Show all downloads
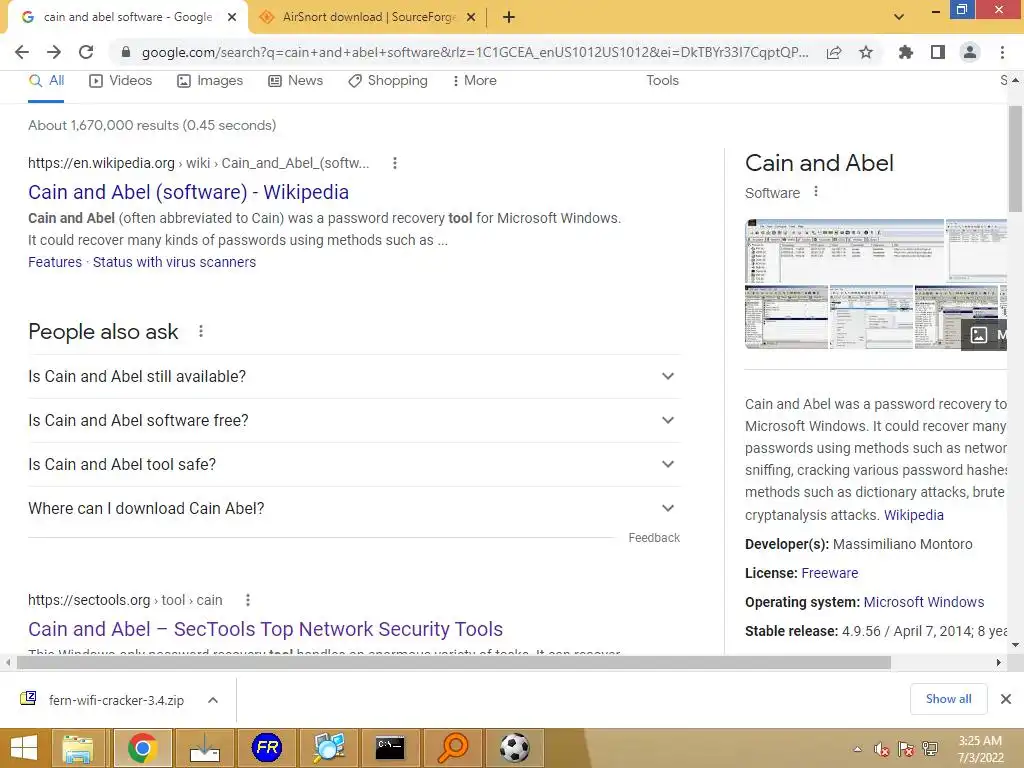1024x768 pixels. [948, 699]
